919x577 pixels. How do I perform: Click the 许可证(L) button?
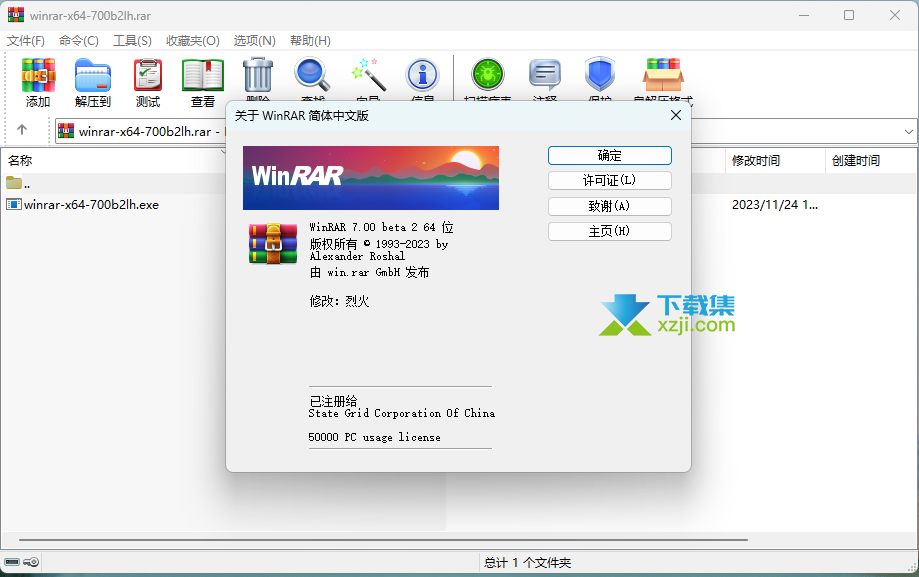click(610, 180)
